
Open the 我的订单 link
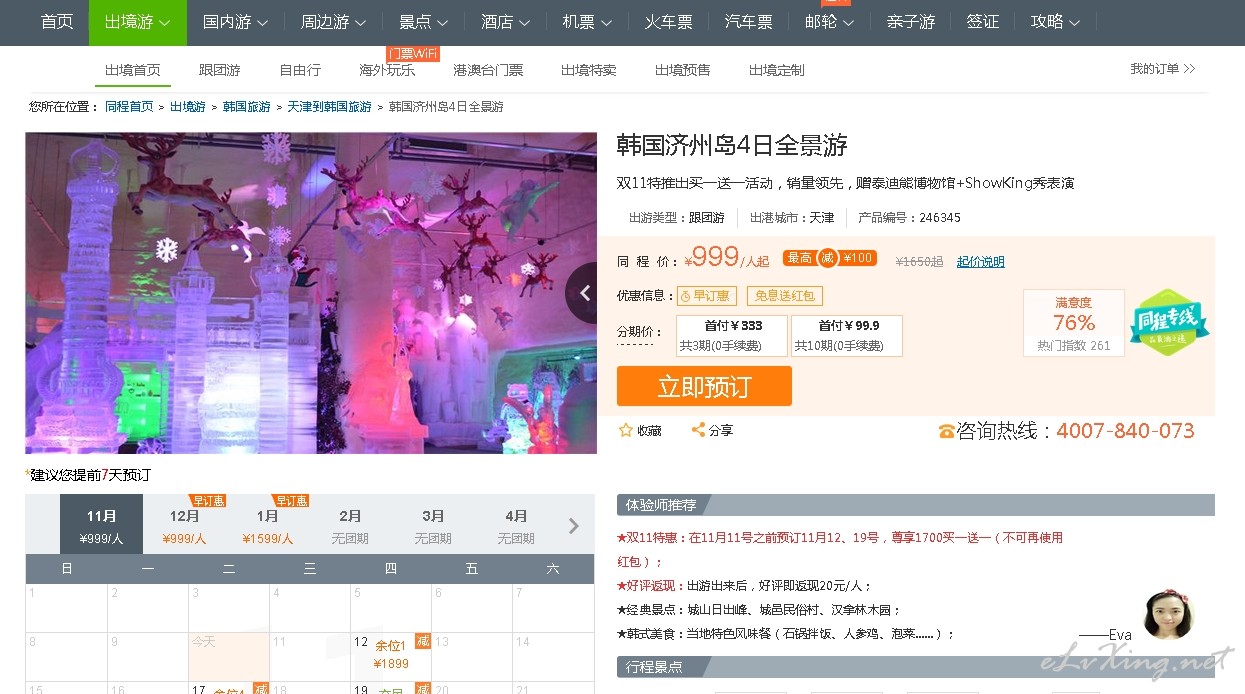tap(1162, 69)
